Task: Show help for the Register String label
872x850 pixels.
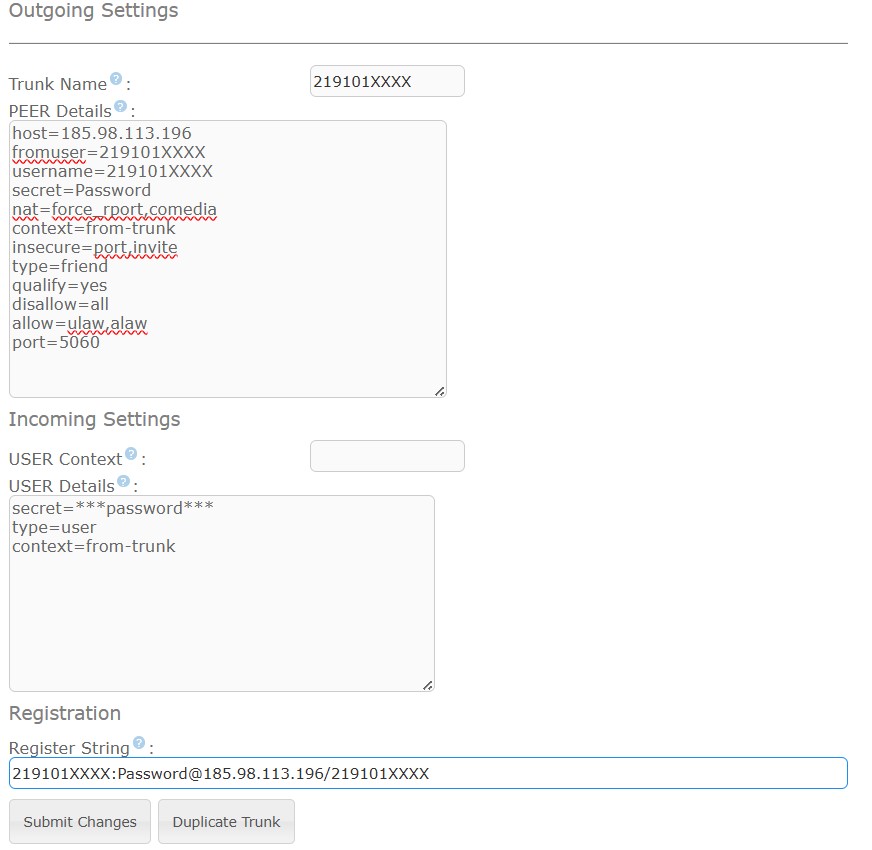Action: (x=139, y=743)
